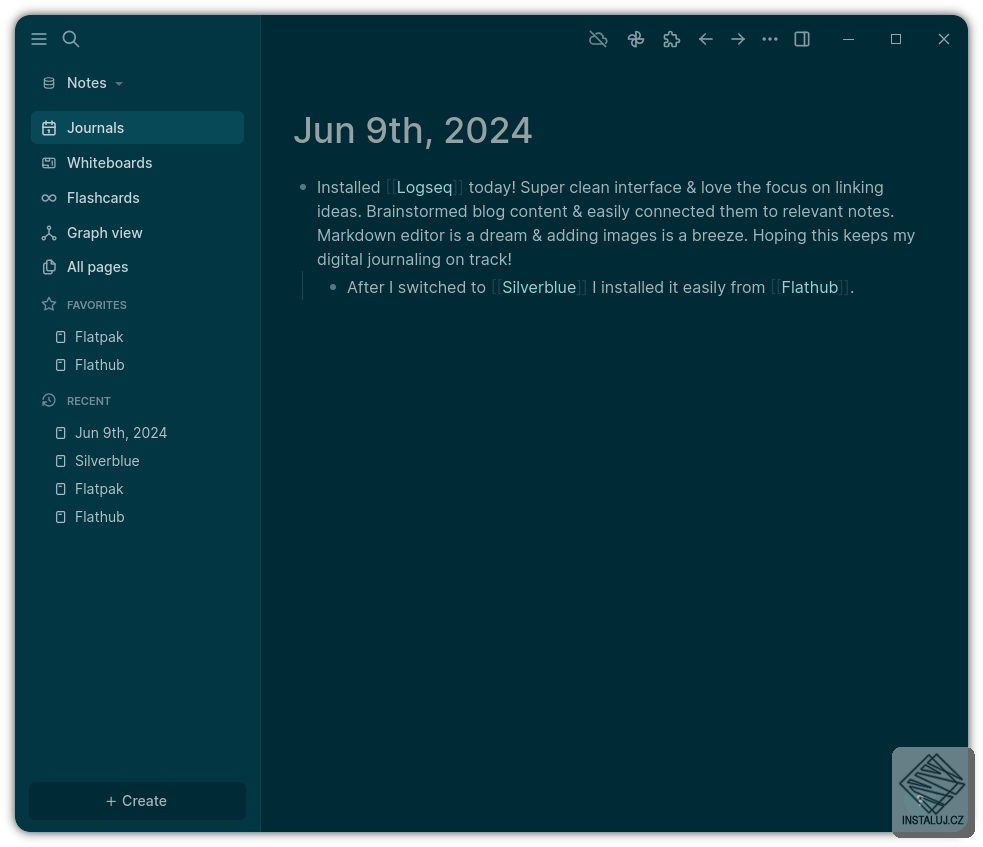
Task: Open All pages in the sidebar
Action: pyautogui.click(x=137, y=267)
